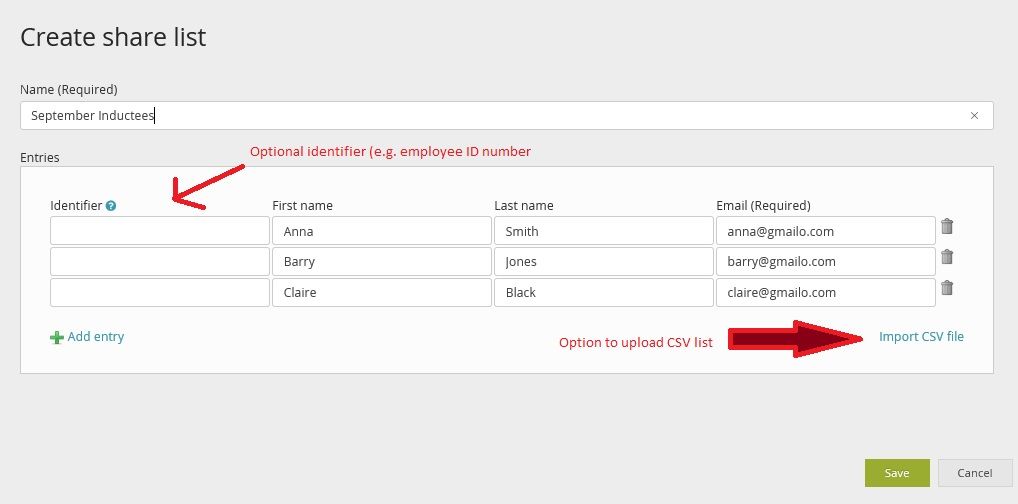Delete the Claire Black entry row

click(947, 288)
